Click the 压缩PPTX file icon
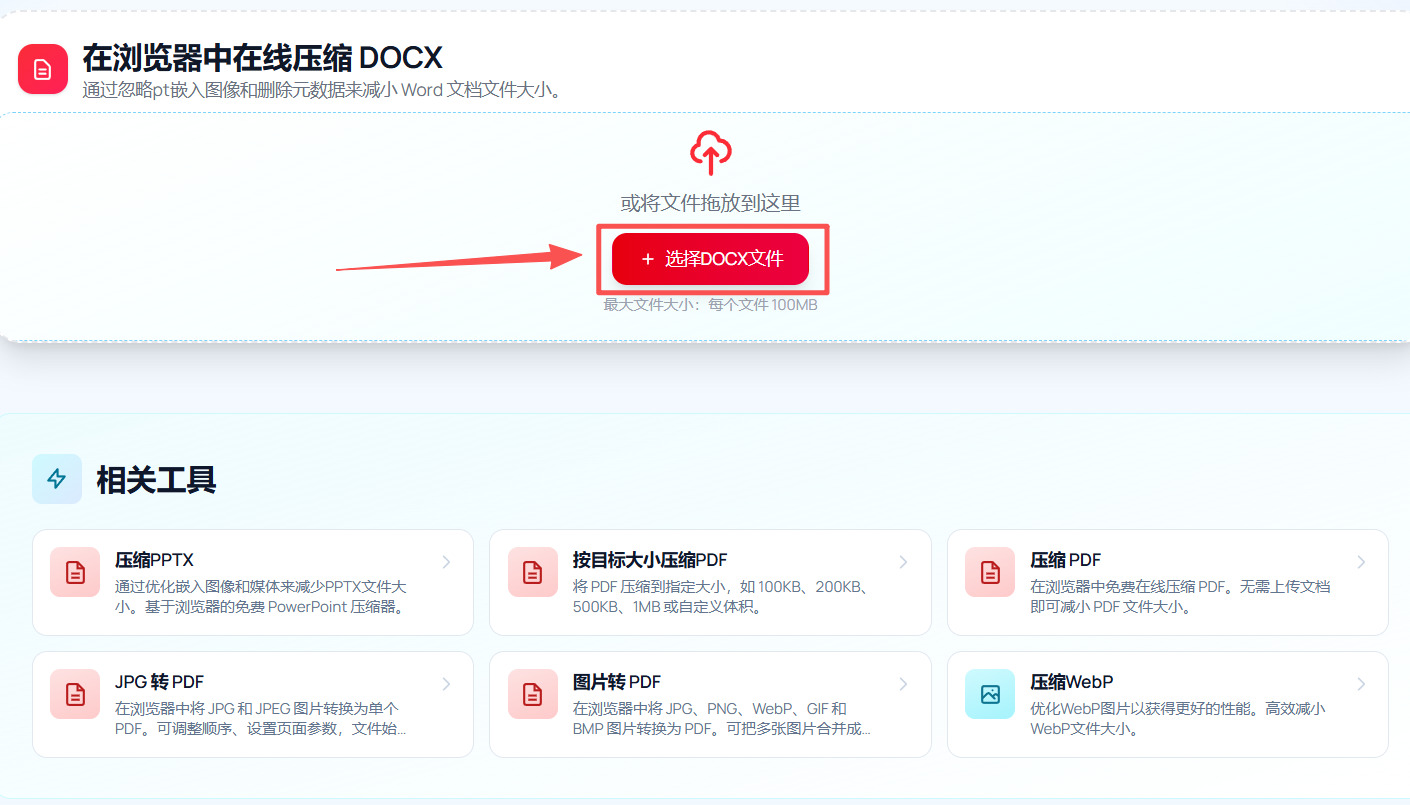 click(75, 572)
